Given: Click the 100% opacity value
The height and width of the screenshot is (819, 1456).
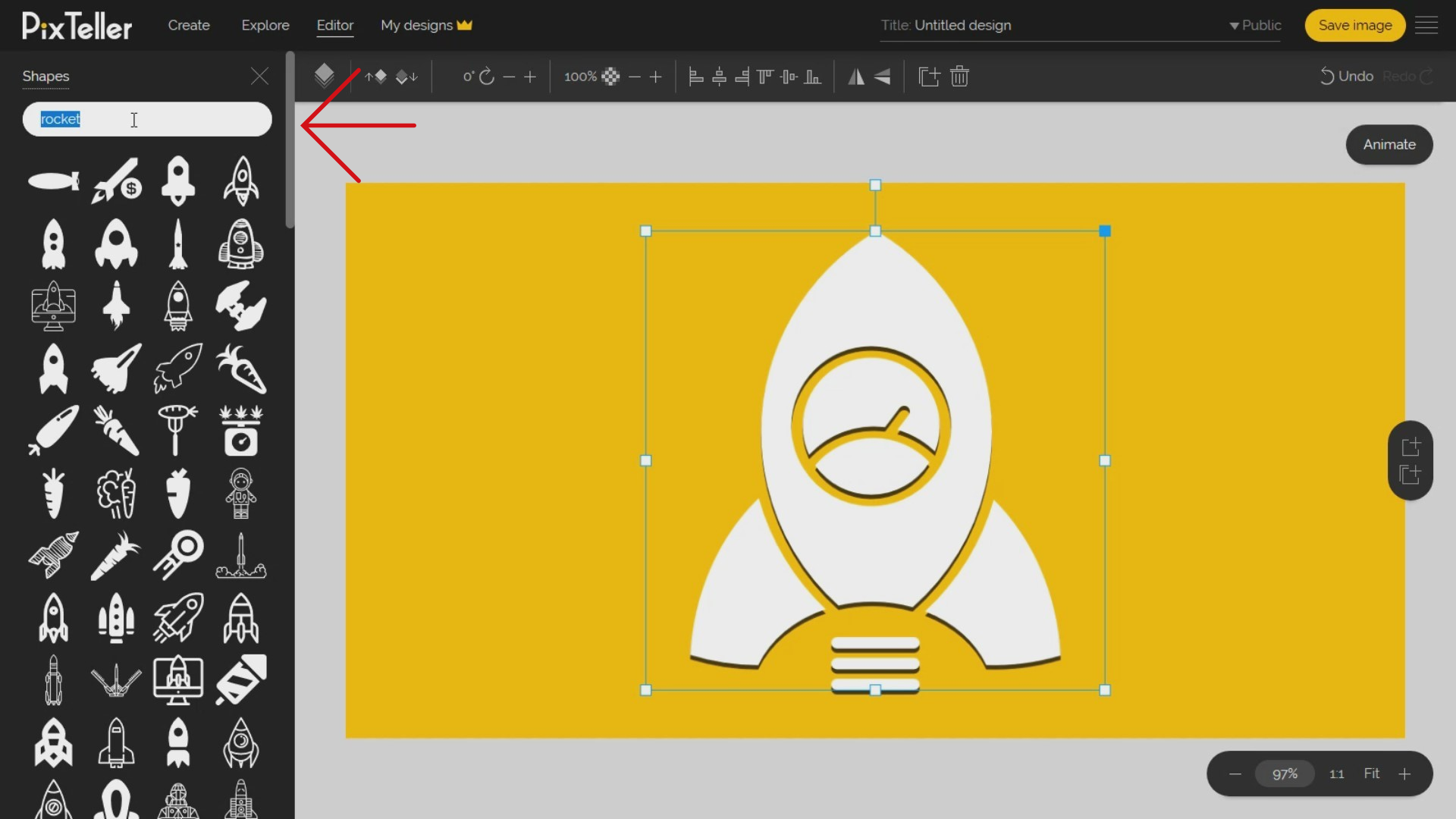Looking at the screenshot, I should tap(580, 77).
